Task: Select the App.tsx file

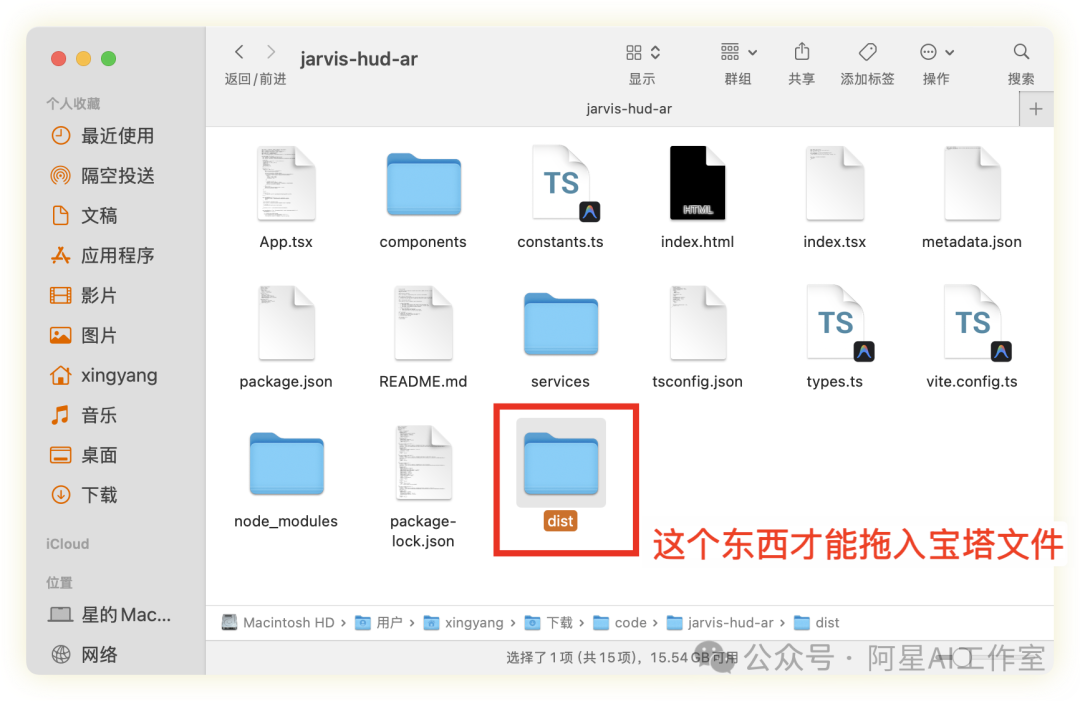Action: coord(286,198)
